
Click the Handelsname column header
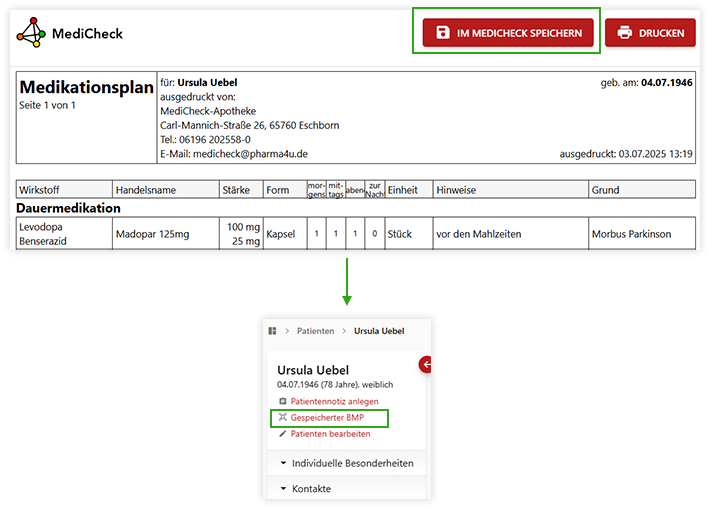pos(146,190)
